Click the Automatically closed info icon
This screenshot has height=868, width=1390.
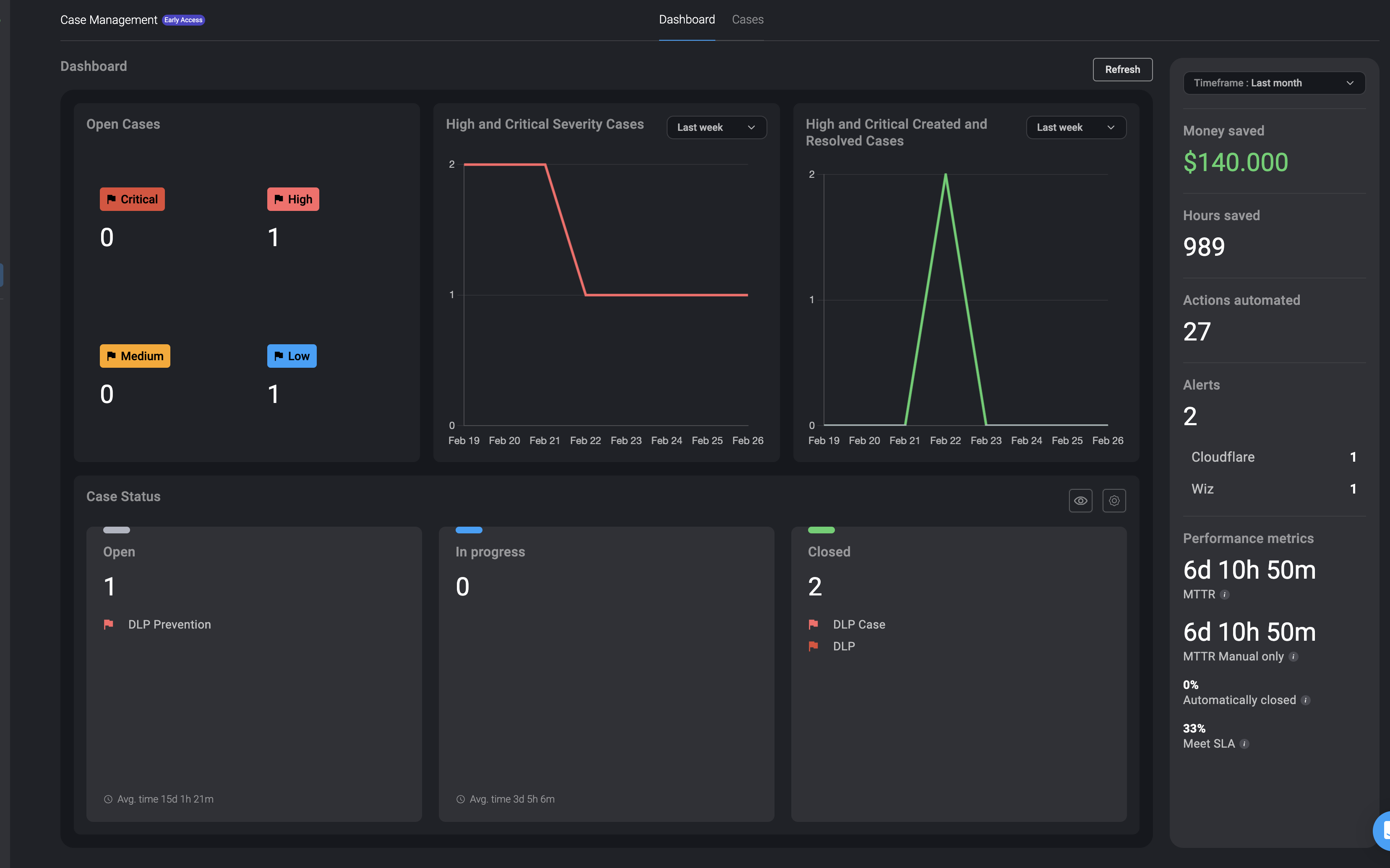click(x=1306, y=700)
